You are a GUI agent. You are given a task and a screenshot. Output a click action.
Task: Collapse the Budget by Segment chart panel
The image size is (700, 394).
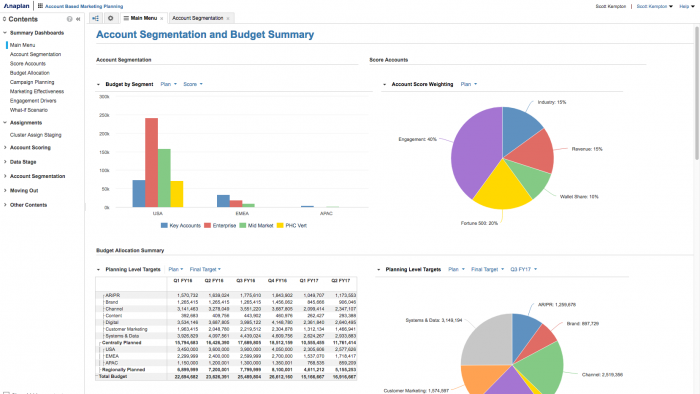point(98,84)
